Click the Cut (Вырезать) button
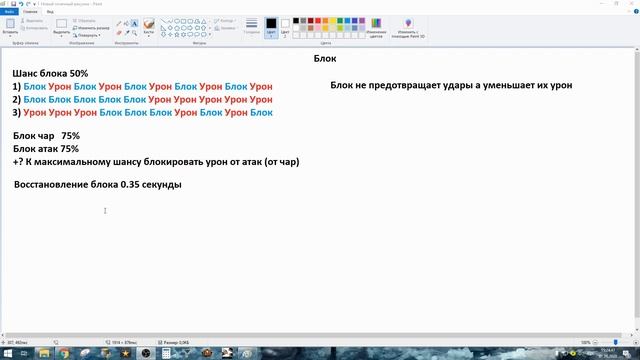This screenshot has width=640, height=360. pyautogui.click(x=32, y=20)
